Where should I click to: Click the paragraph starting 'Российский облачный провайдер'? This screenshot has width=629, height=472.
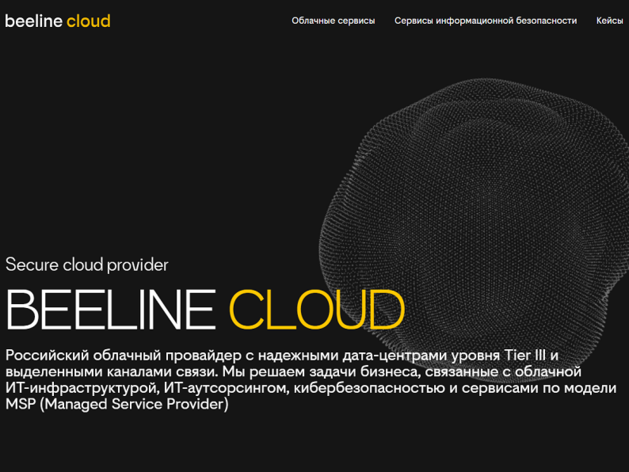pos(311,379)
